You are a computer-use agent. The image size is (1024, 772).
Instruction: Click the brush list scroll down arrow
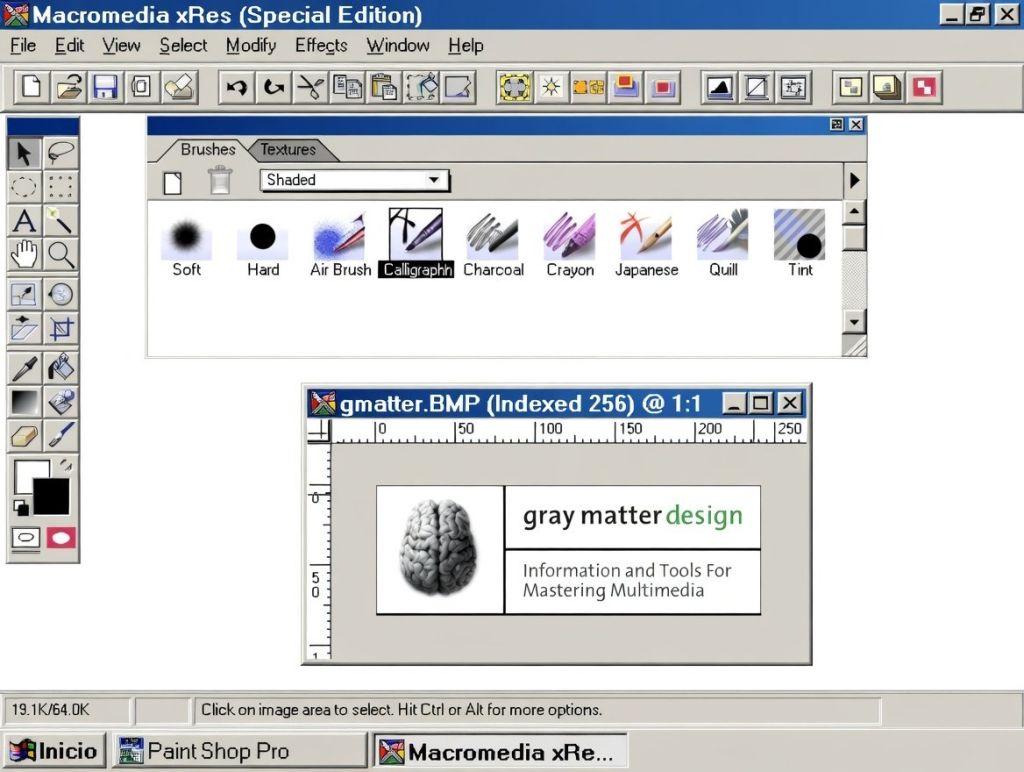pyautogui.click(x=854, y=321)
